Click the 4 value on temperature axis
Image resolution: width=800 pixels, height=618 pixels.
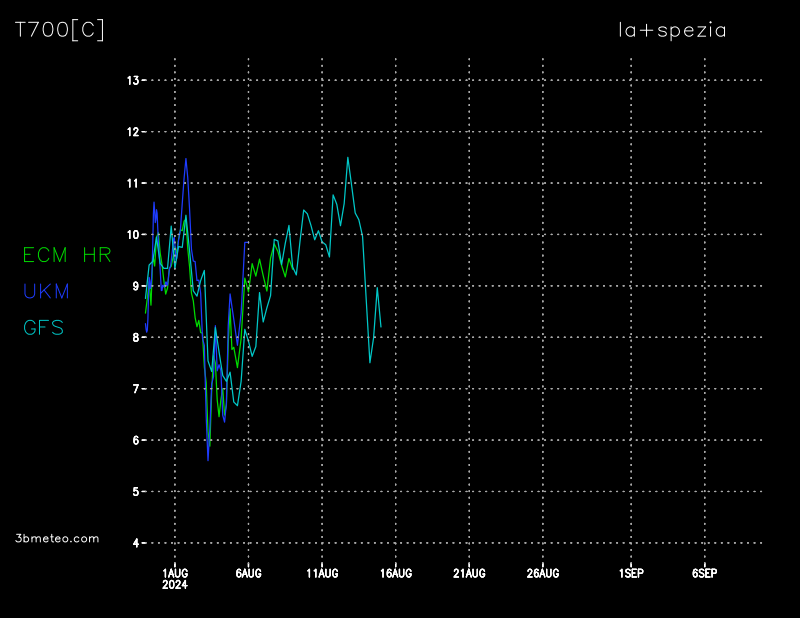tap(134, 543)
